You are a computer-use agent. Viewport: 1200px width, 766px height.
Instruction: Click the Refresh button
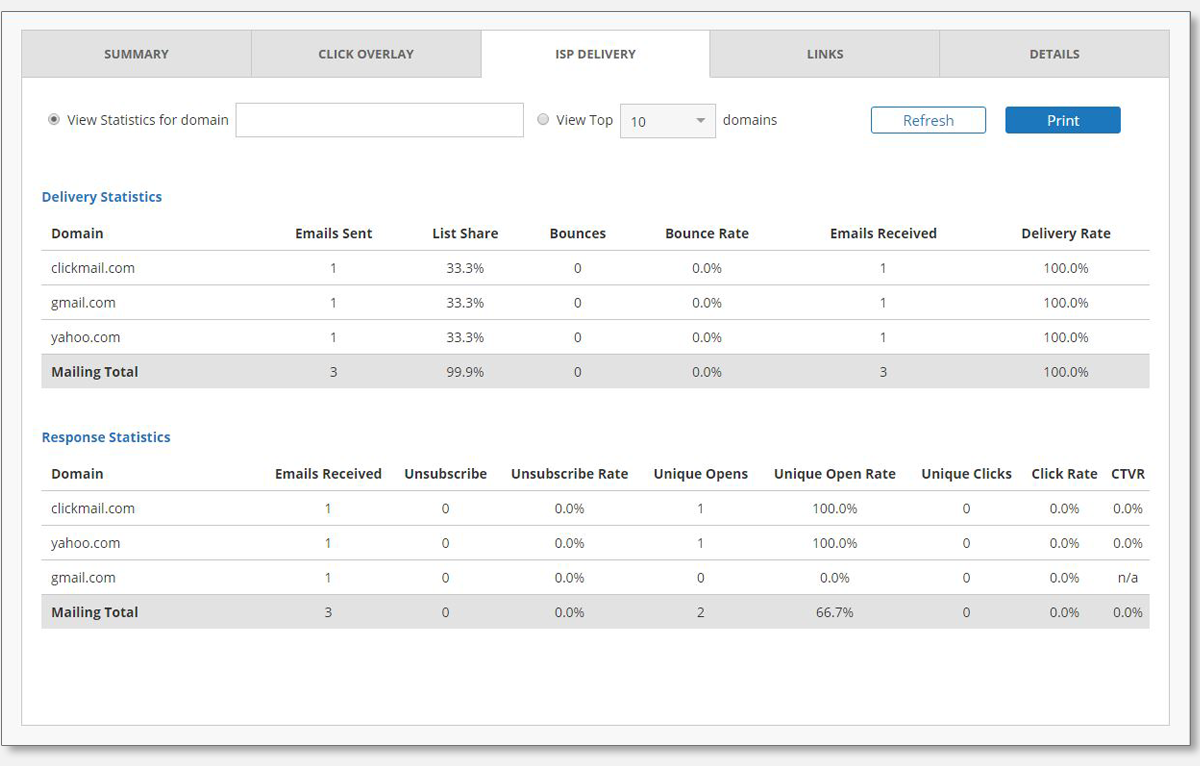click(x=928, y=120)
